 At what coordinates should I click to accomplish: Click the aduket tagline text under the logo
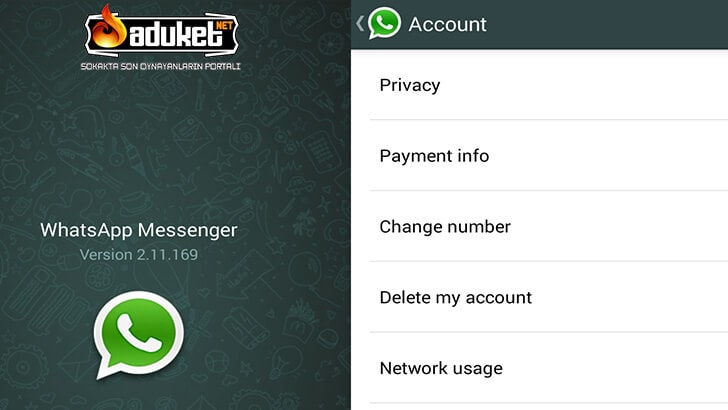click(161, 66)
